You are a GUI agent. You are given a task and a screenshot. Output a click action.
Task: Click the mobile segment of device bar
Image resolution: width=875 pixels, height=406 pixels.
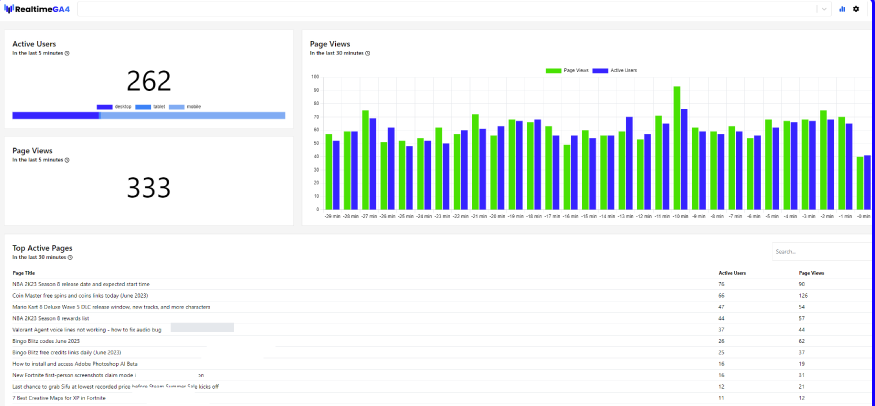click(193, 115)
